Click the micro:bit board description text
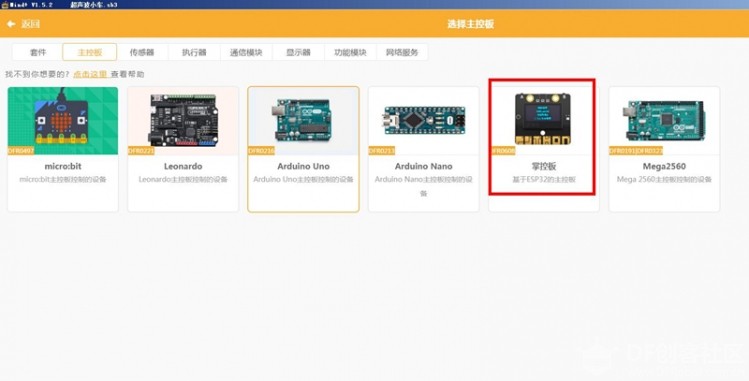 pyautogui.click(x=63, y=180)
